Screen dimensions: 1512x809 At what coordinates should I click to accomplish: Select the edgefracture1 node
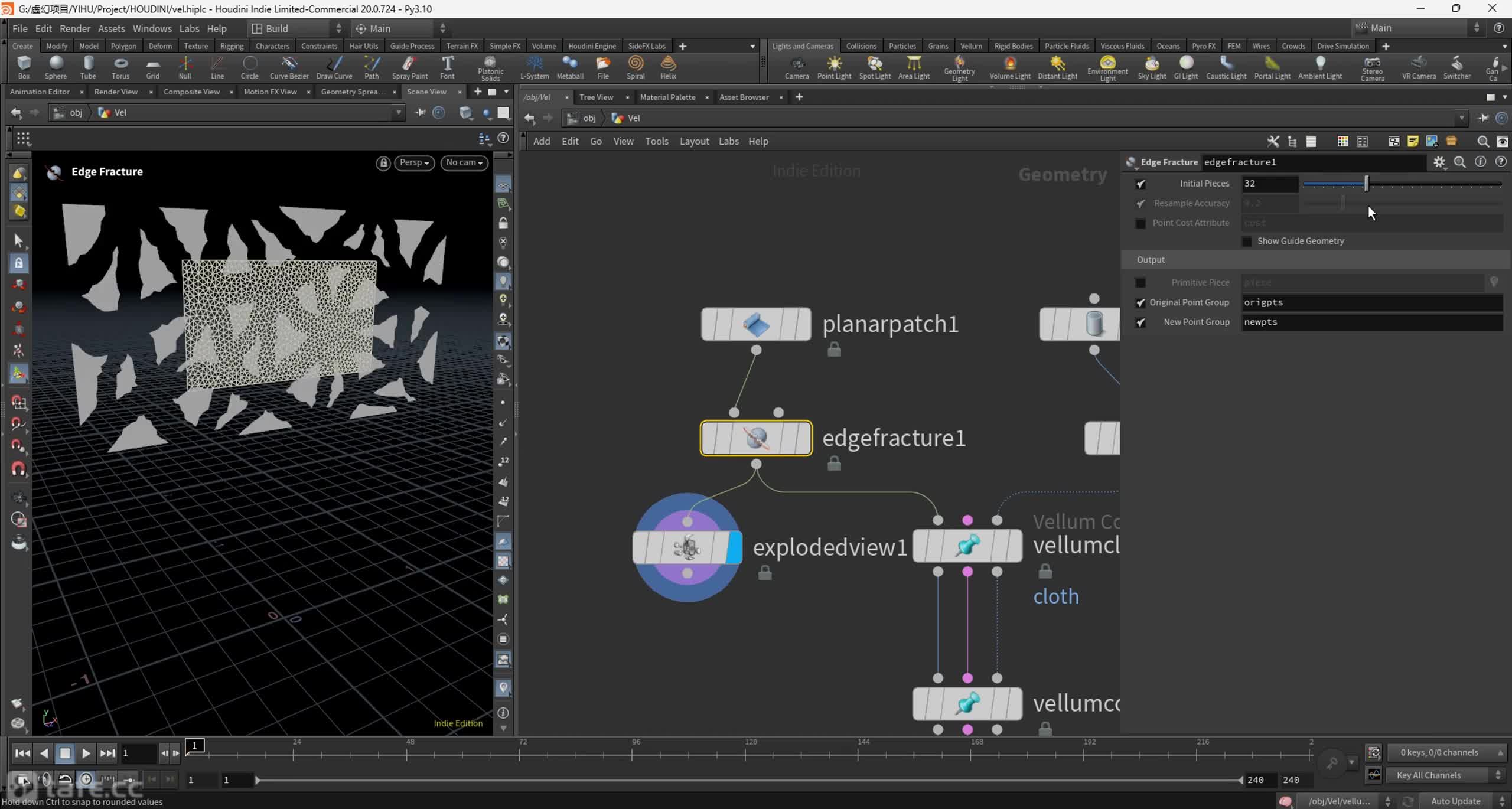pos(756,438)
